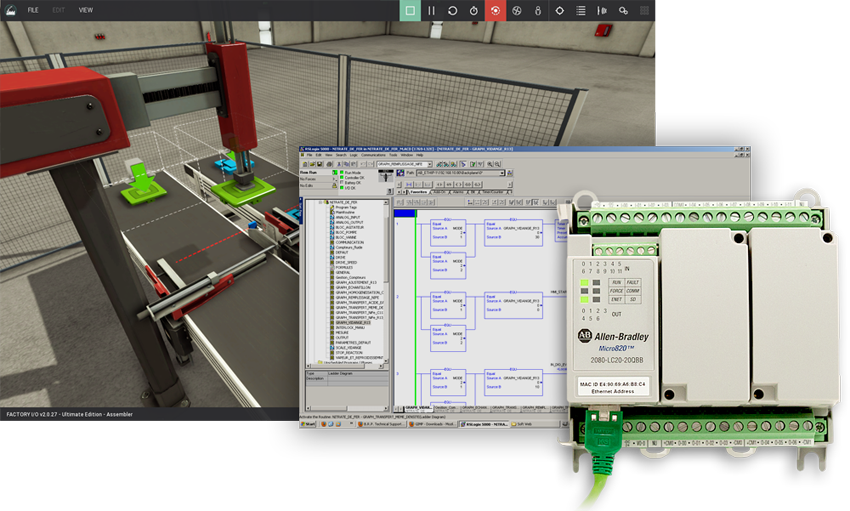This screenshot has height=511, width=850.
Task: Select ANALOG_INPUT routine in the tree
Action: pos(347,217)
